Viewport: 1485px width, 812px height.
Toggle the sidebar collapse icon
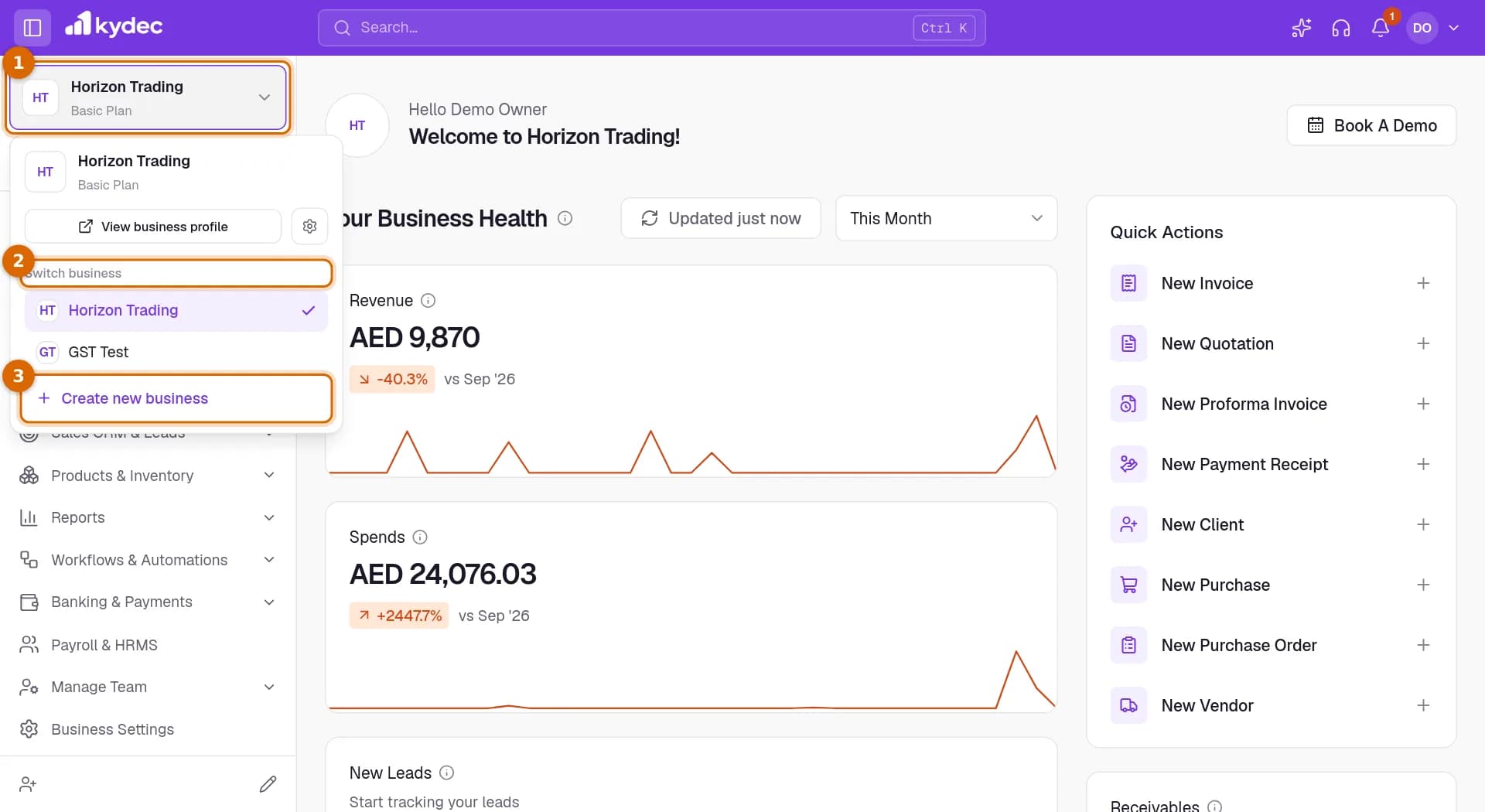click(x=32, y=28)
